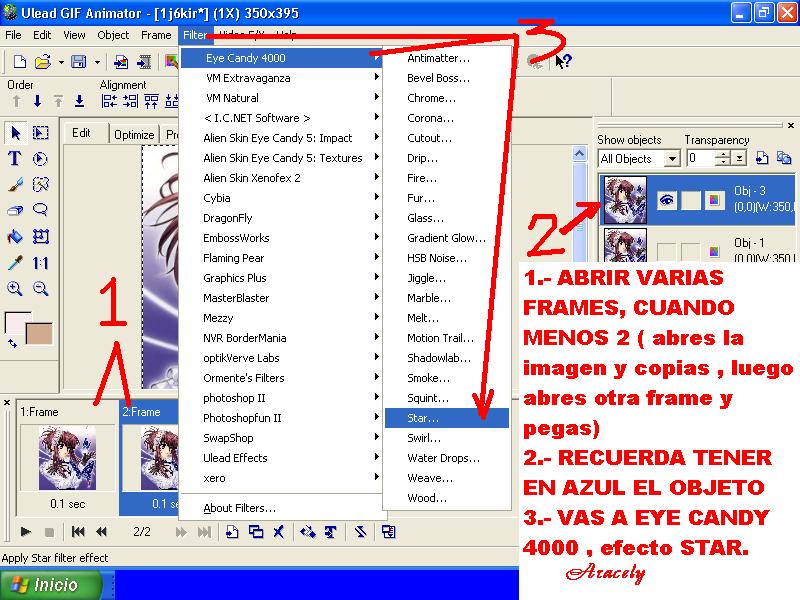This screenshot has height=600, width=800.
Task: Click the Delete frame icon
Action: tap(278, 532)
